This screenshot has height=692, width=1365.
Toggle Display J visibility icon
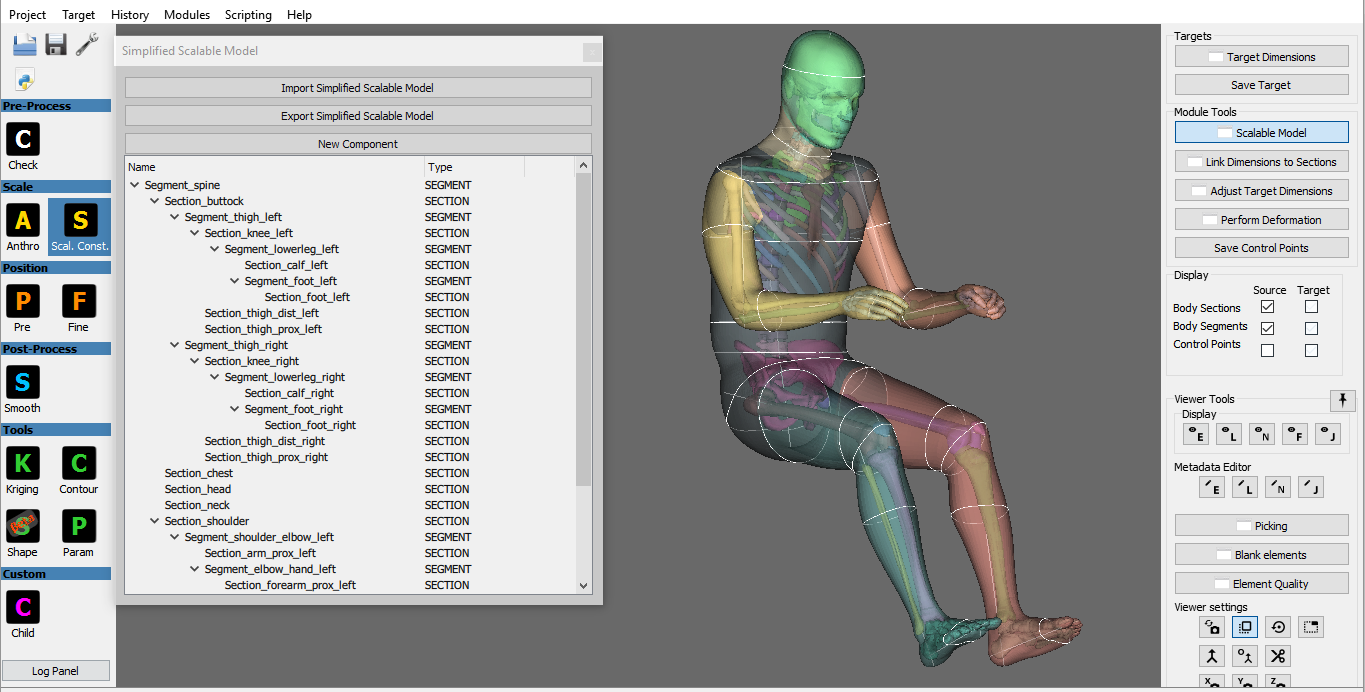coord(1328,434)
